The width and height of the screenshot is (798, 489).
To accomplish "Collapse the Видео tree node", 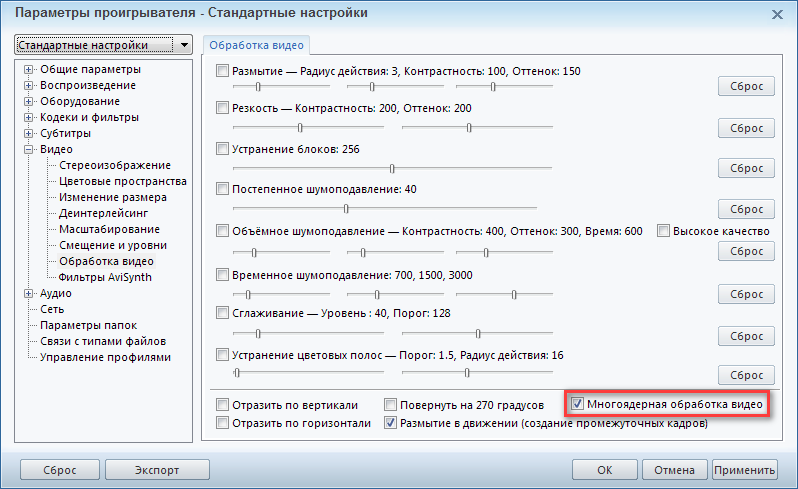I will [x=29, y=149].
